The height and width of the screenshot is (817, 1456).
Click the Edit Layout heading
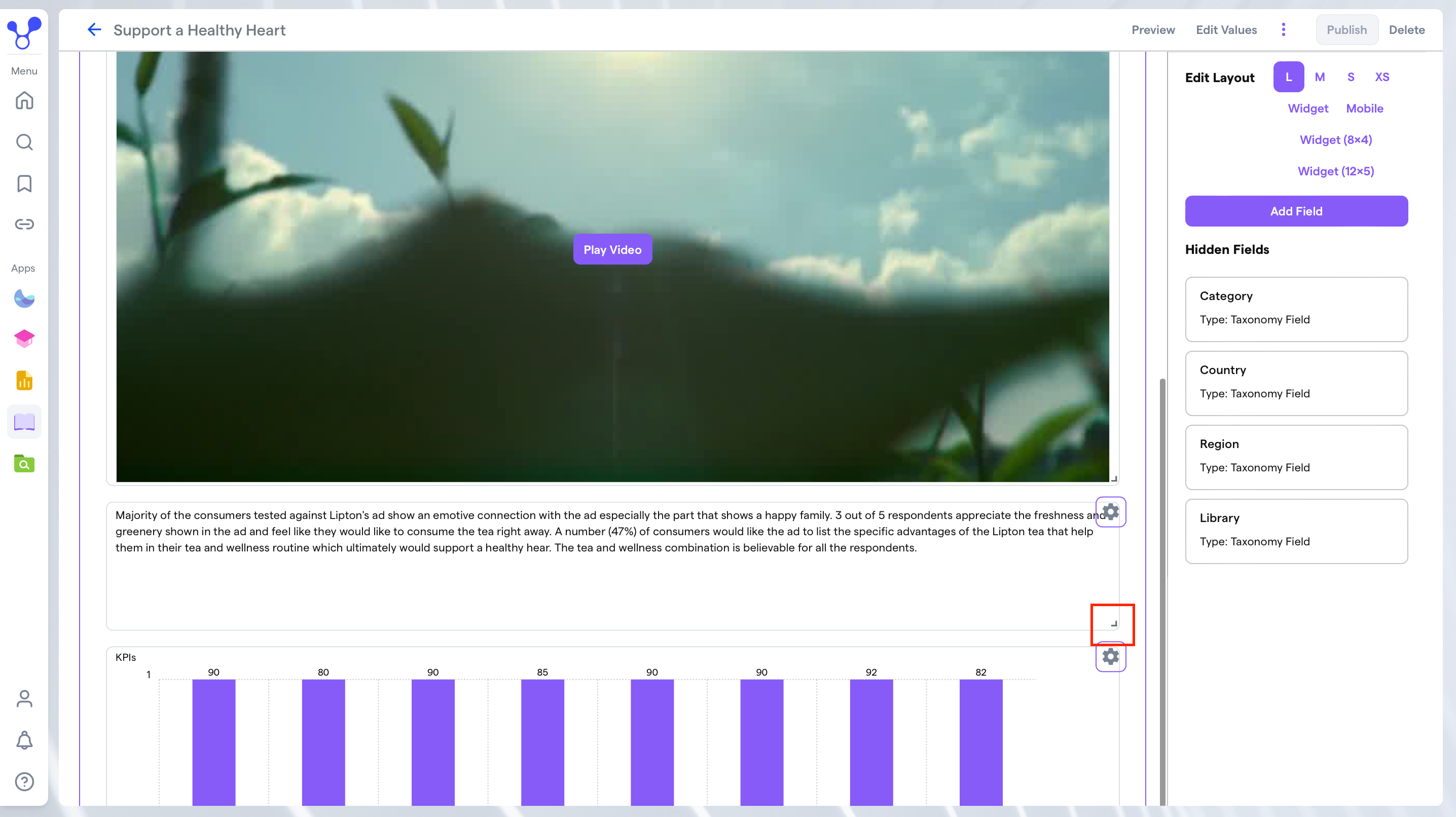pyautogui.click(x=1220, y=78)
